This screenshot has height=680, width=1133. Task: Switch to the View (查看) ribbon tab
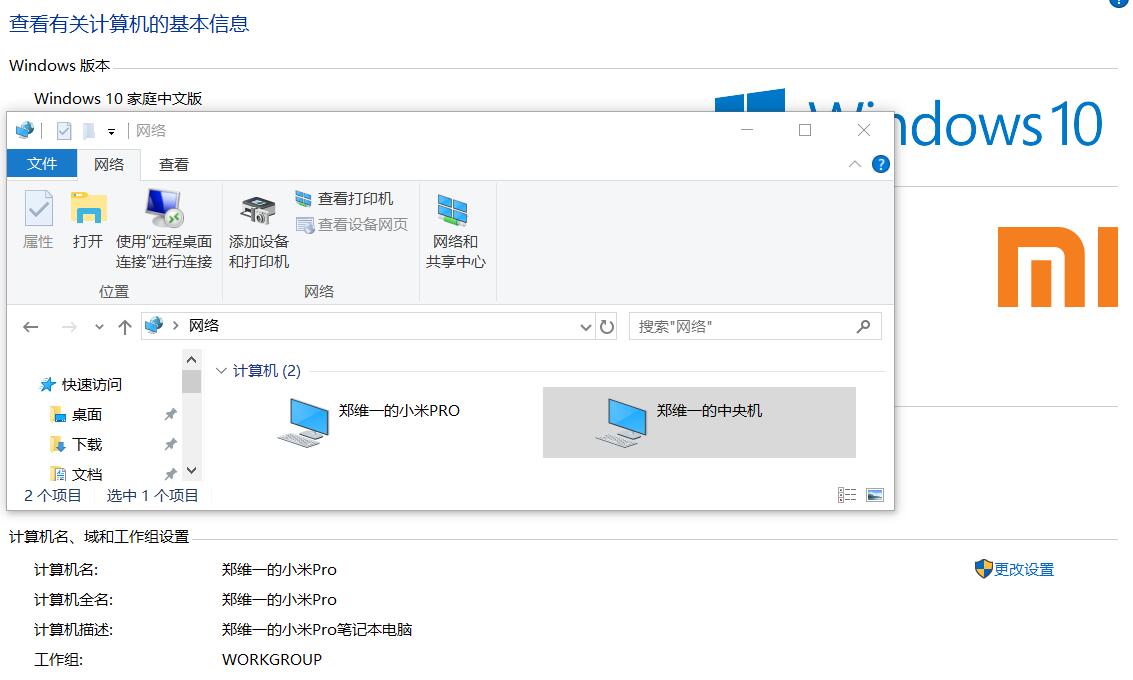pos(173,165)
